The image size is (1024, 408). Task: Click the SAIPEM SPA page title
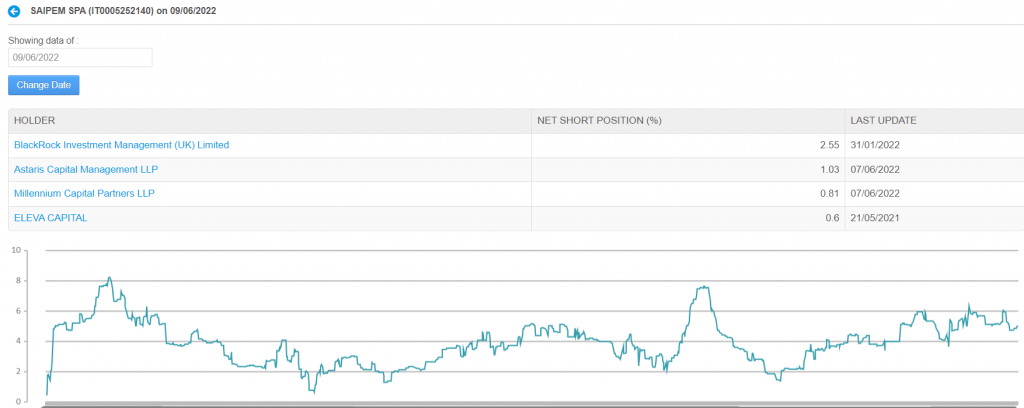pos(123,11)
